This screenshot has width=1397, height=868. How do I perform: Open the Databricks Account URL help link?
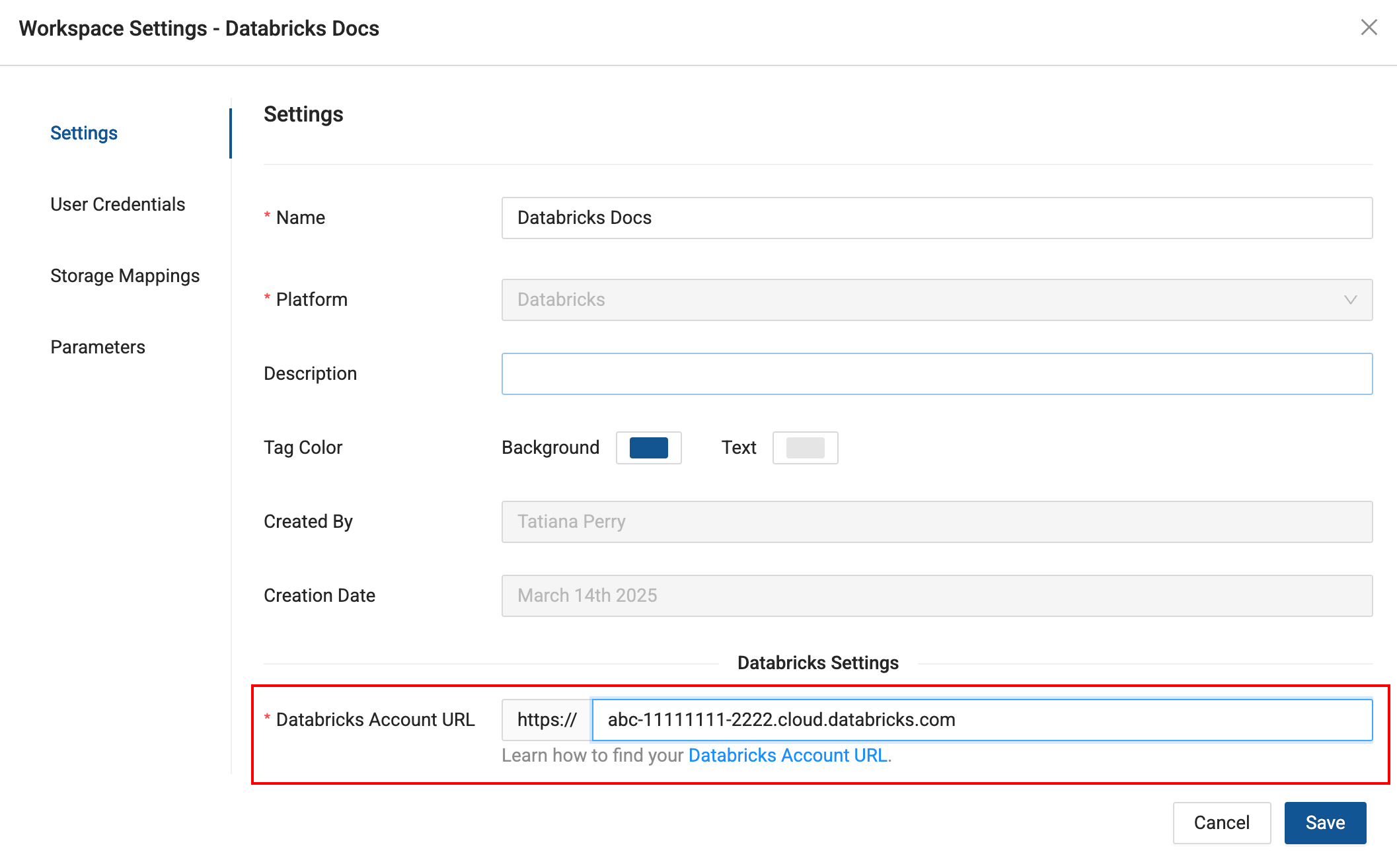[788, 755]
